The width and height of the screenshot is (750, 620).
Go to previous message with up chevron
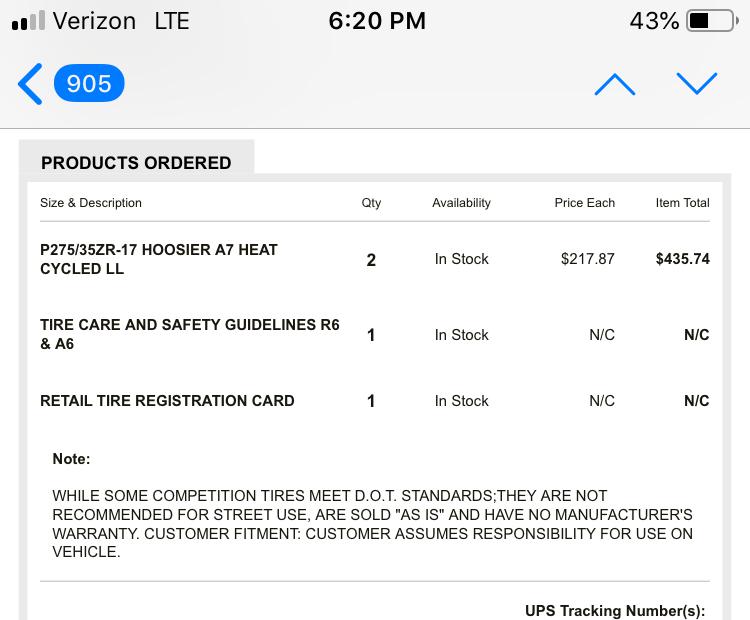[x=615, y=84]
